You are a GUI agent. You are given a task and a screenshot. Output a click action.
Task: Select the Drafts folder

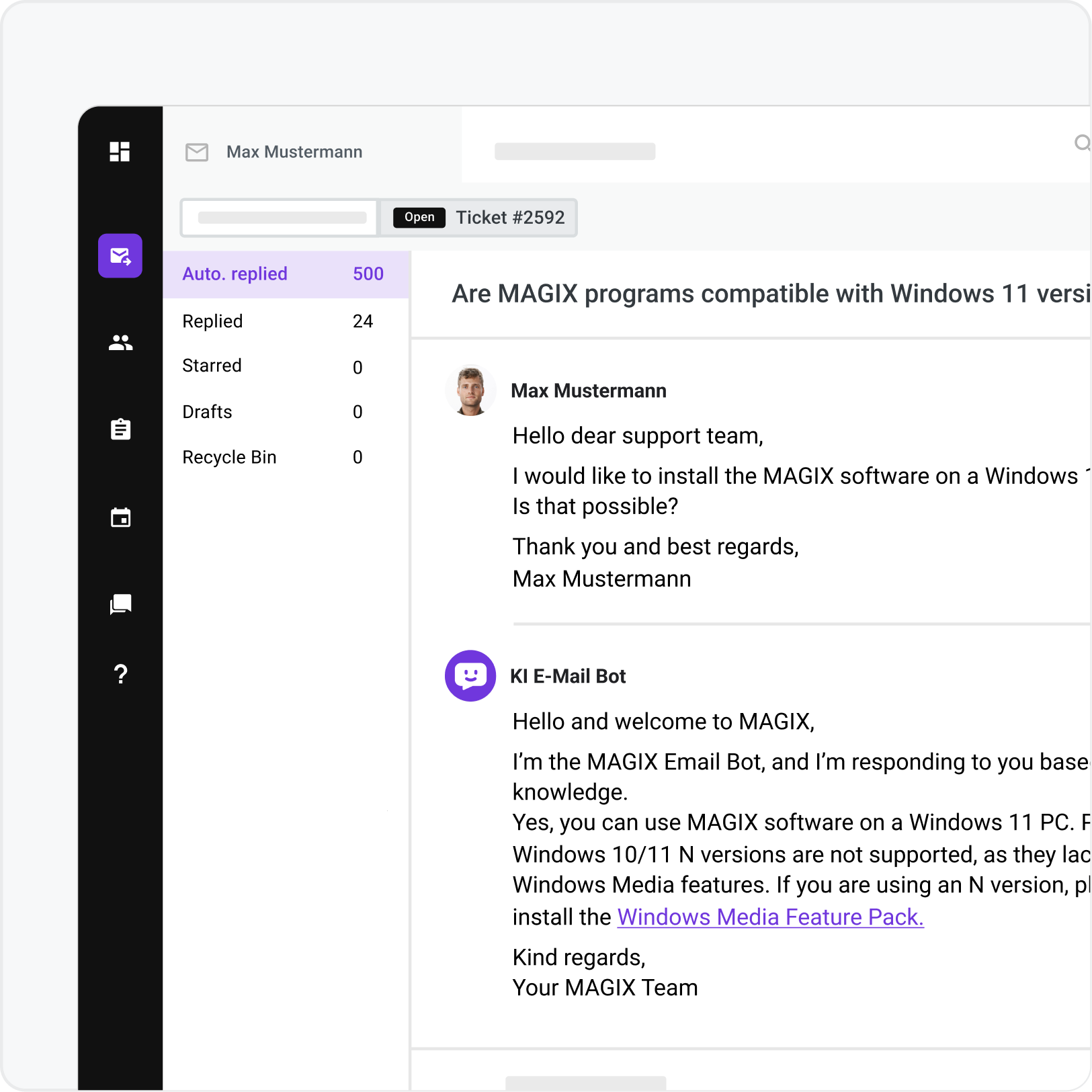[207, 411]
